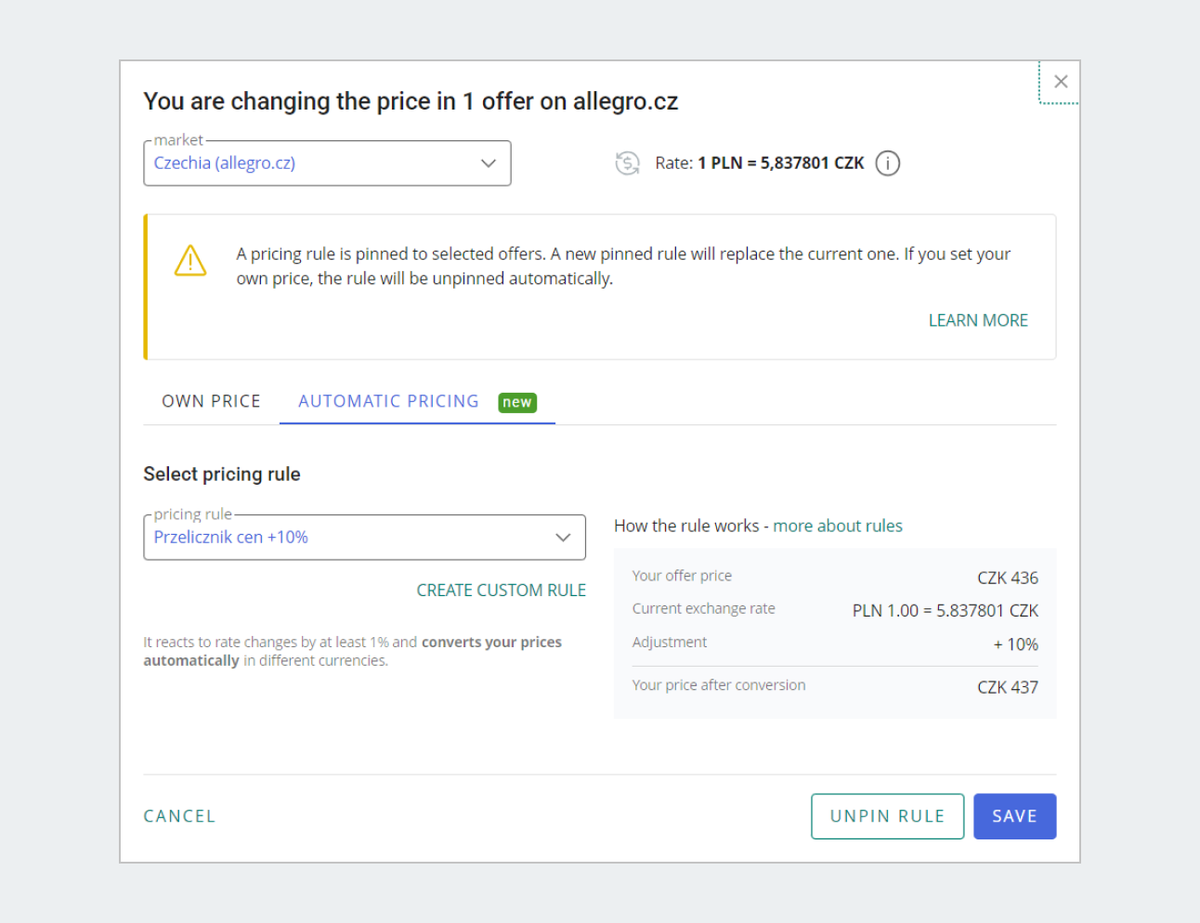The height and width of the screenshot is (923, 1200).
Task: Follow the LEARN MORE link
Action: pyautogui.click(x=978, y=320)
